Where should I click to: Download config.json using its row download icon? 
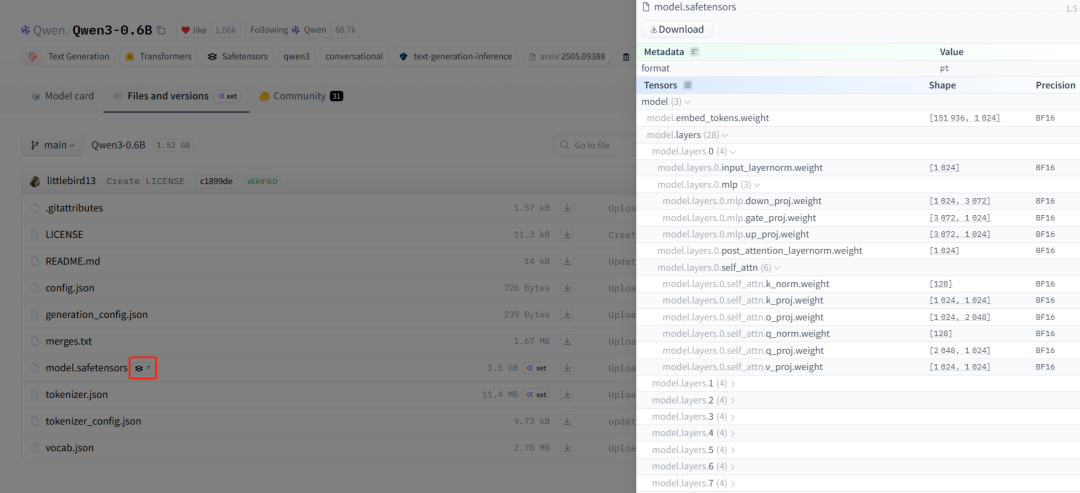(567, 288)
